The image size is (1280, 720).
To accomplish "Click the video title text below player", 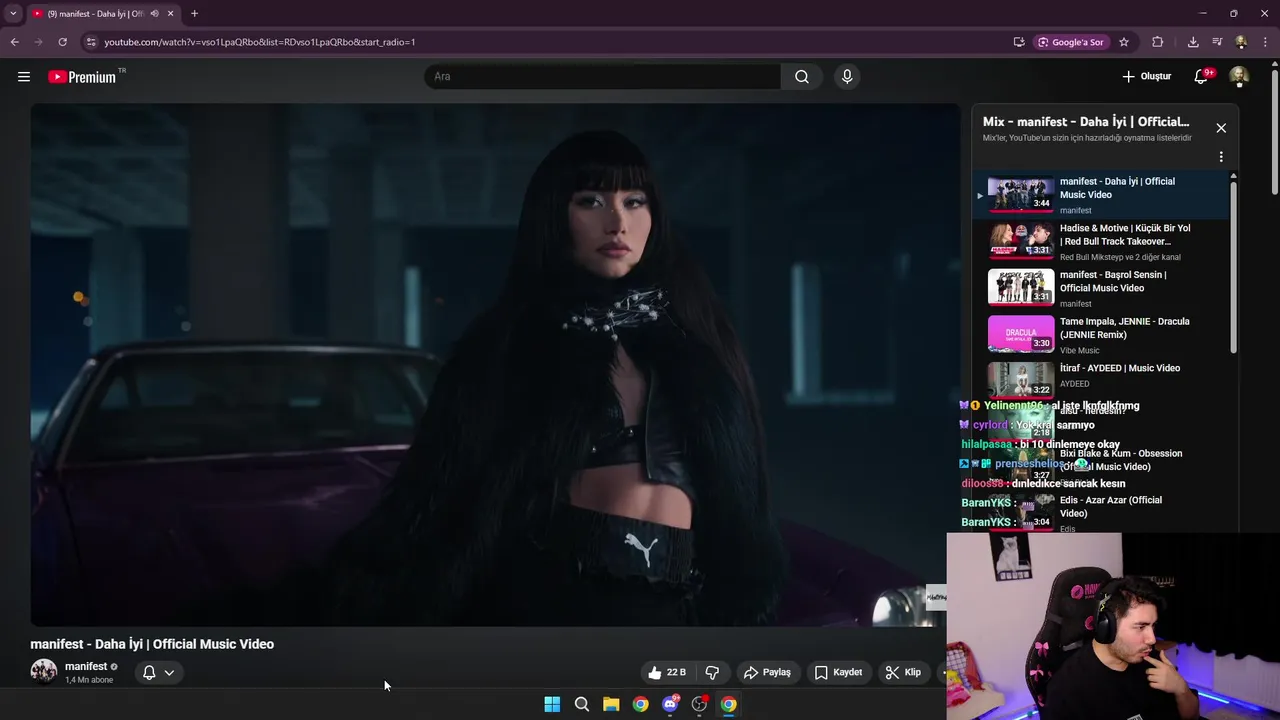I will [152, 644].
